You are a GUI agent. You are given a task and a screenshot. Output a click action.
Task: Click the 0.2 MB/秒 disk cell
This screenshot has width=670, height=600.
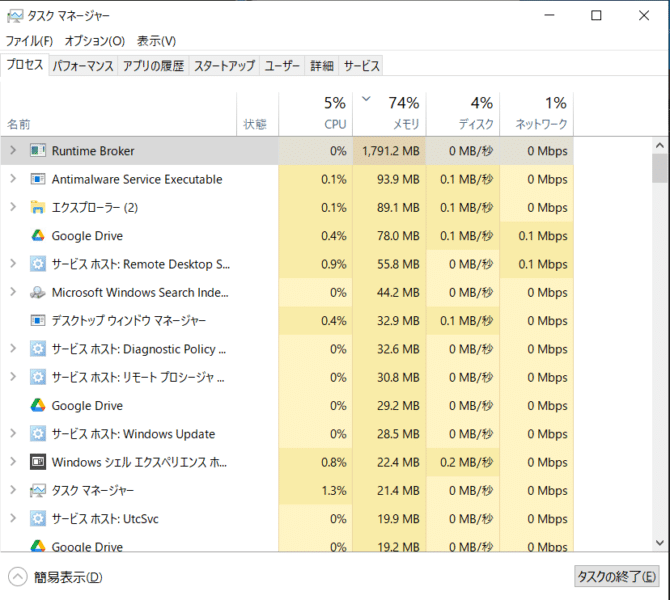(x=463, y=462)
